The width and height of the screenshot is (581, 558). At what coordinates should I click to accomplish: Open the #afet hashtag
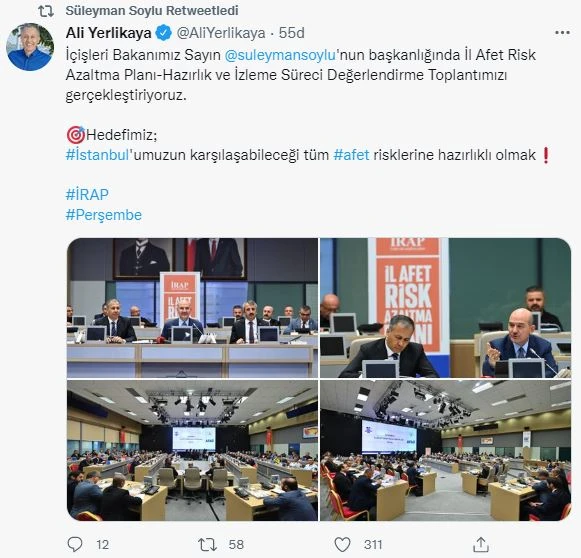[351, 155]
